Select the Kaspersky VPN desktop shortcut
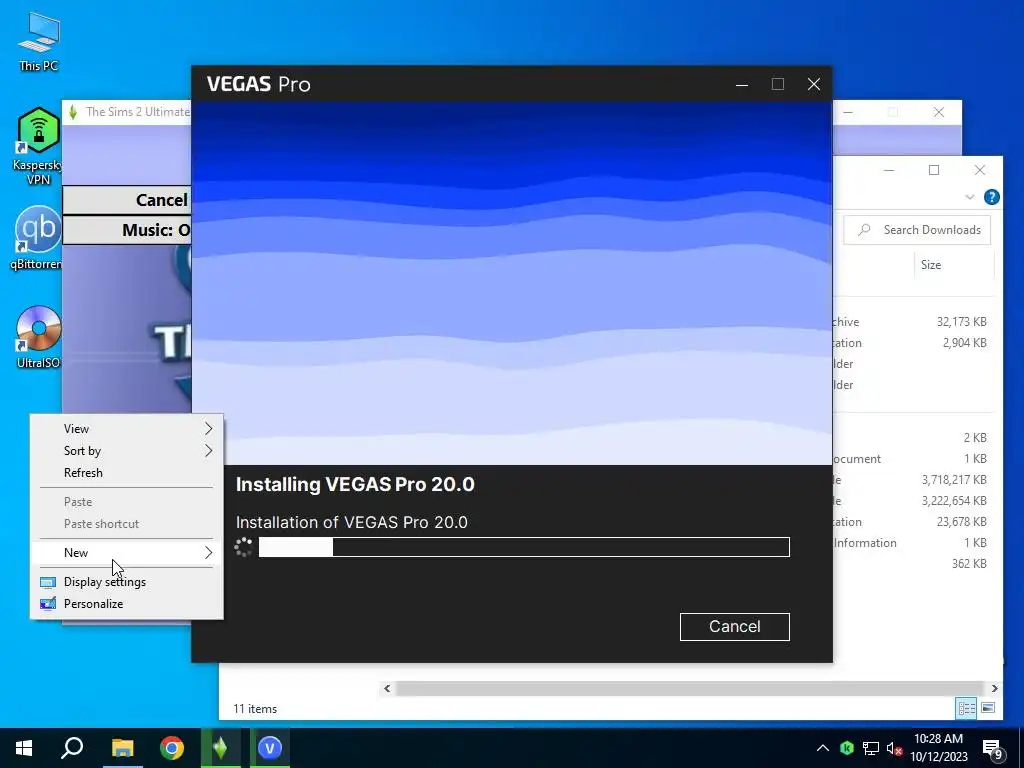This screenshot has height=768, width=1024. point(39,146)
